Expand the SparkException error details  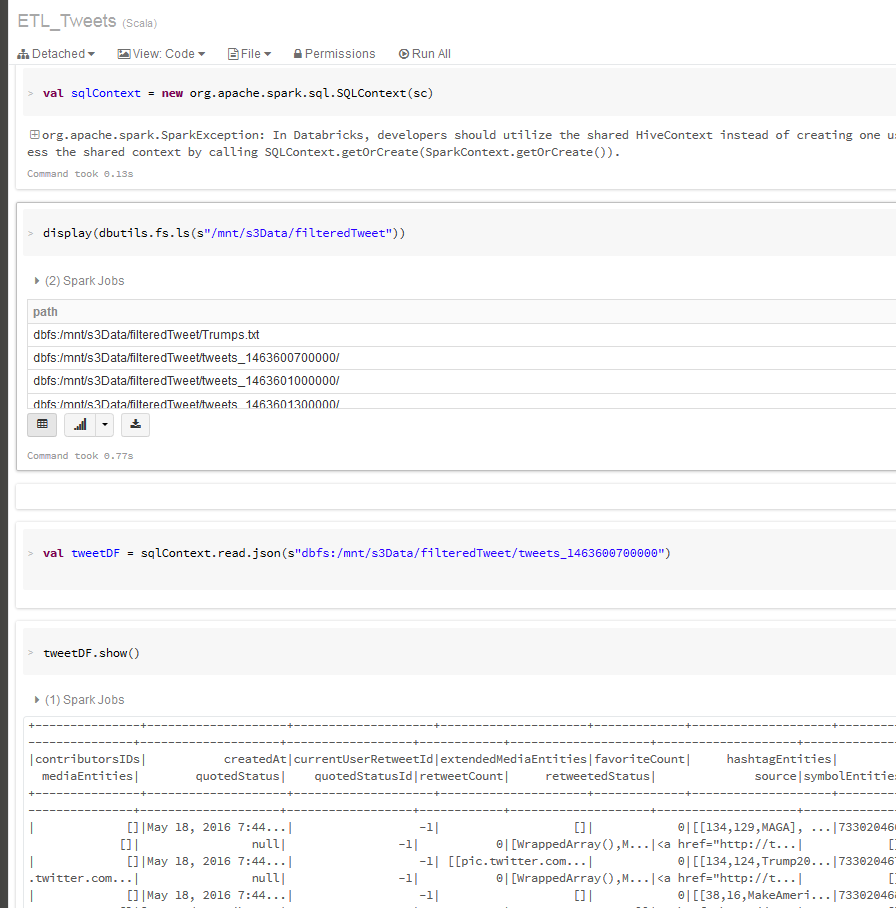35,135
